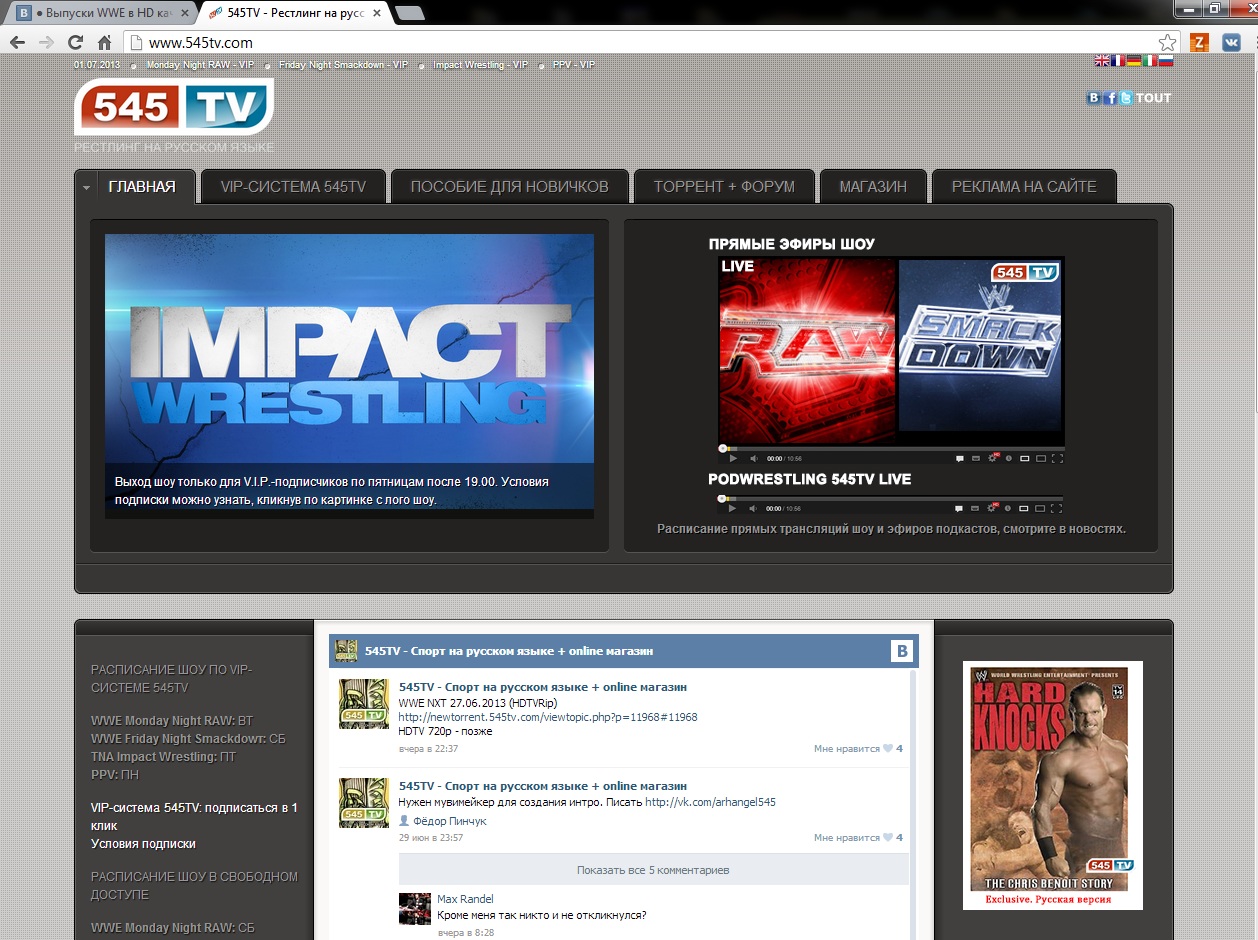Click the Условия подписки sidebar link

click(143, 844)
